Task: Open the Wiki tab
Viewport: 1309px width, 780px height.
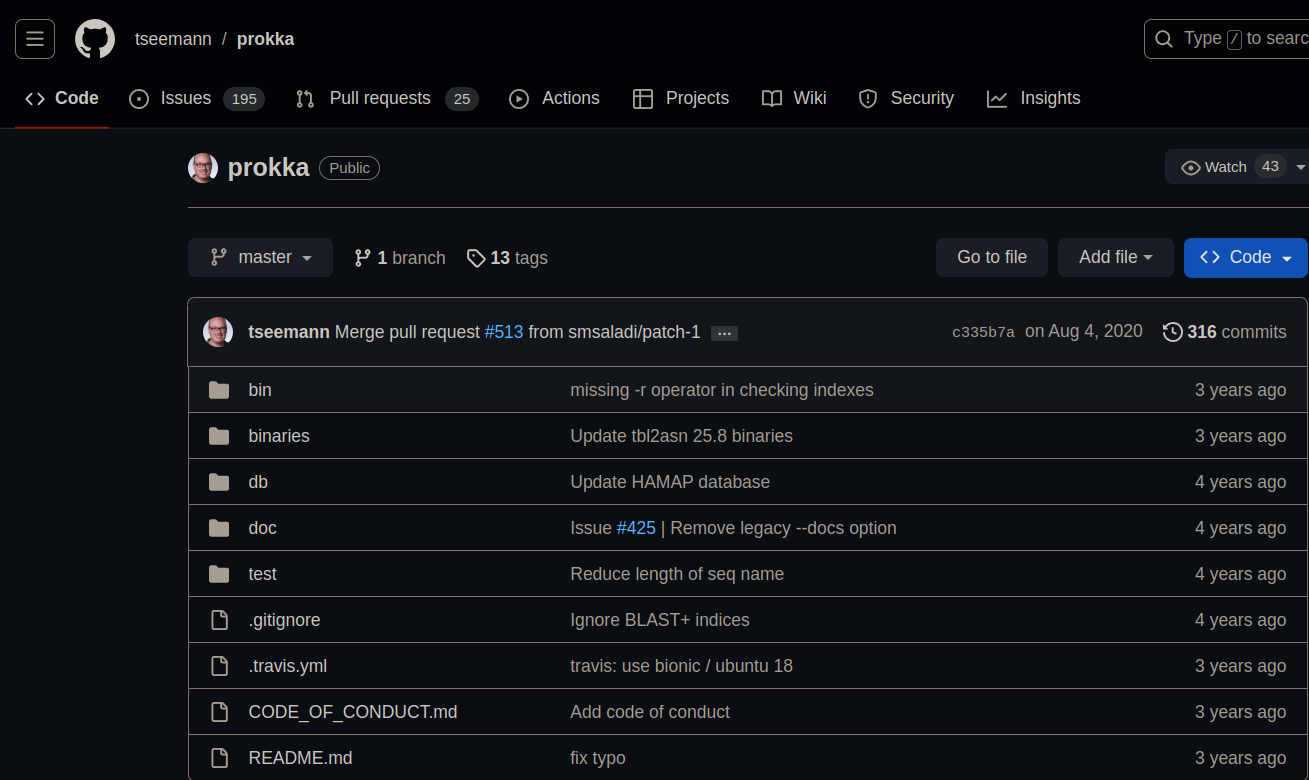Action: pyautogui.click(x=794, y=98)
